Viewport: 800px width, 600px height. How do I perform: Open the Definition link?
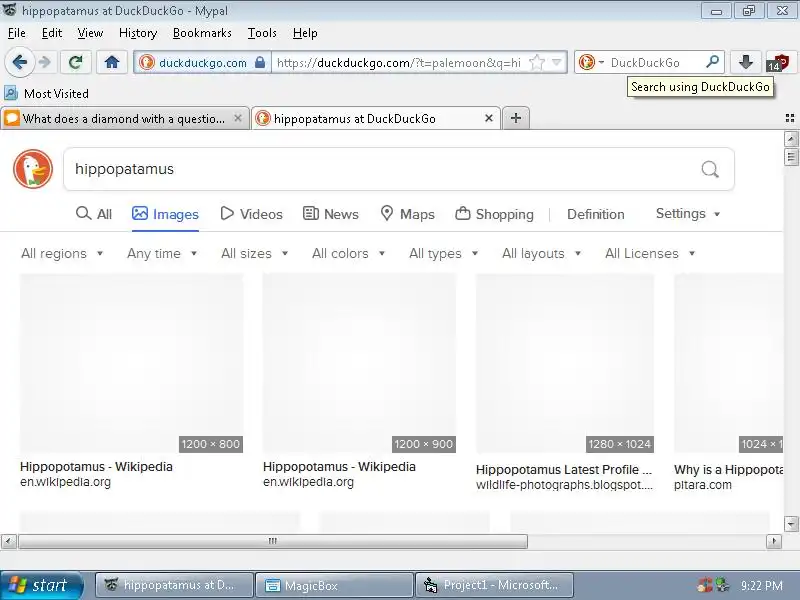(595, 214)
